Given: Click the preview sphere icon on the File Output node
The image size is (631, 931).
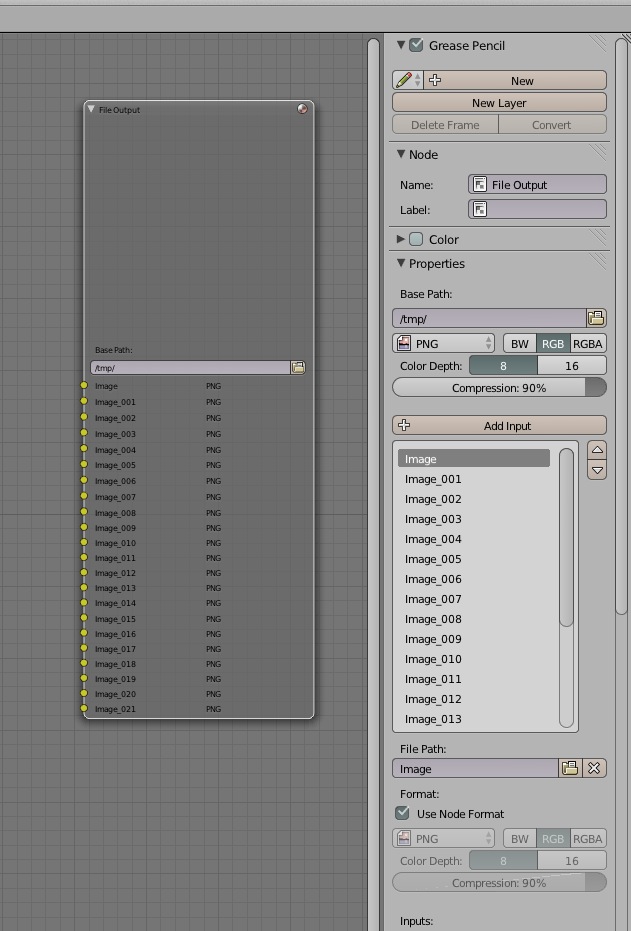Looking at the screenshot, I should (302, 109).
